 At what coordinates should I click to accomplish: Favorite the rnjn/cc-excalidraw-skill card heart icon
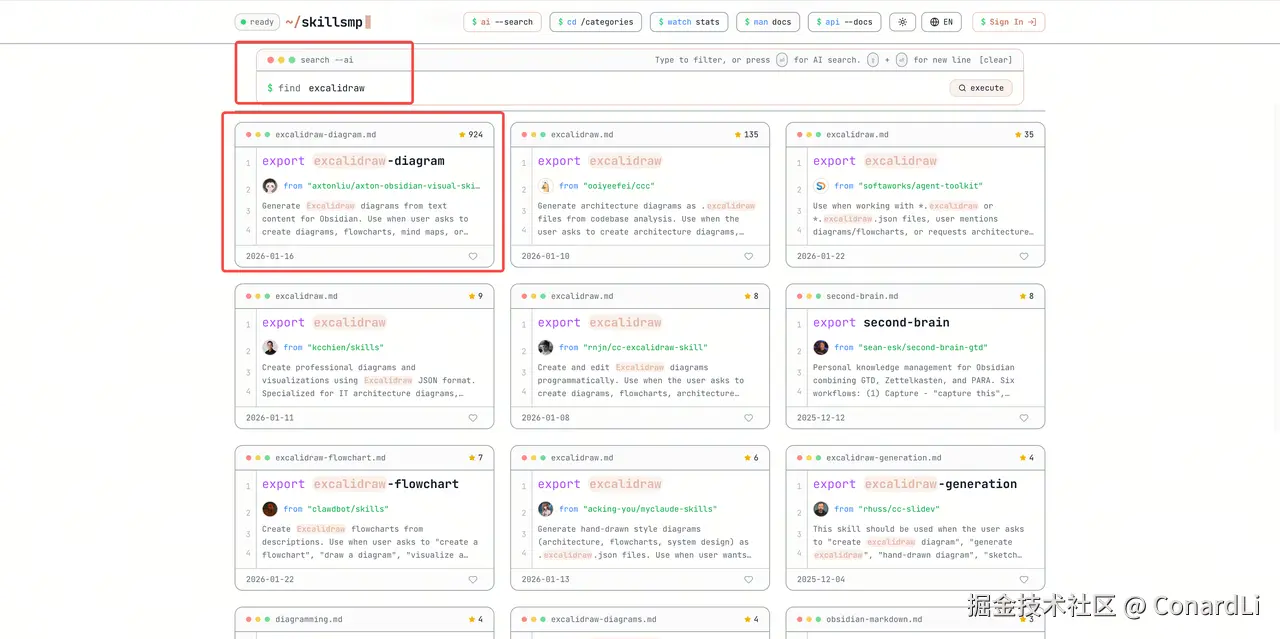(x=748, y=418)
